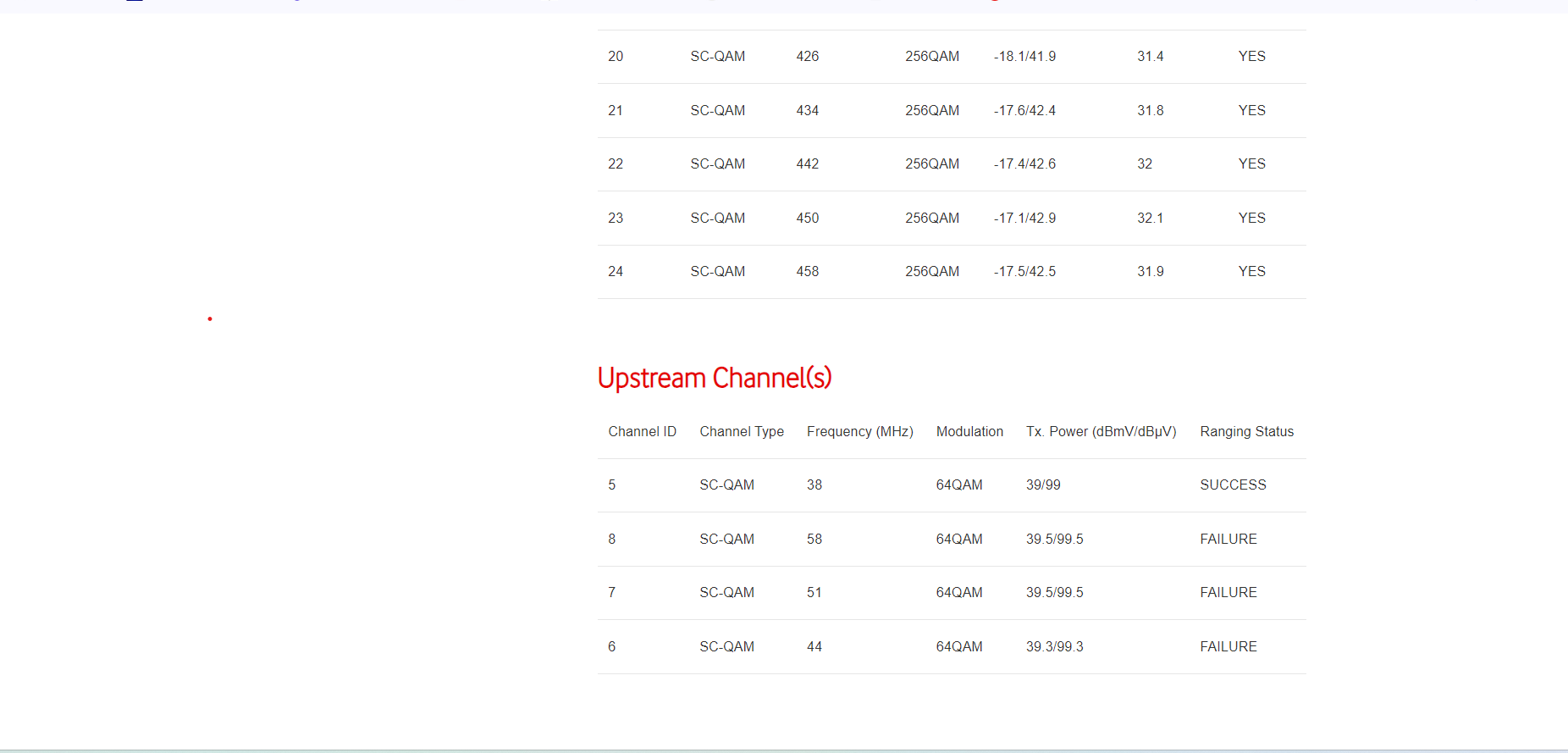Select the Channel Type column header

point(741,432)
